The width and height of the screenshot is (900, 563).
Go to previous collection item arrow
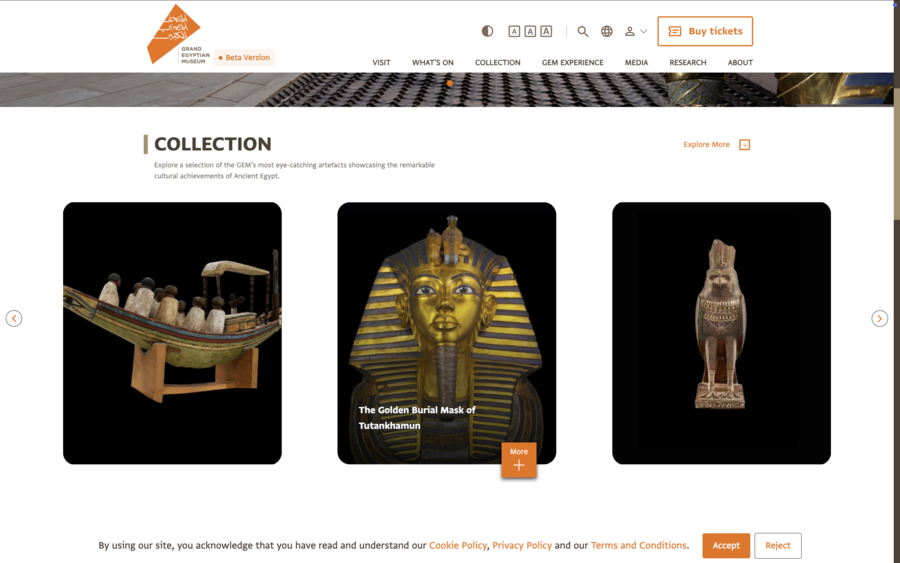coord(14,319)
